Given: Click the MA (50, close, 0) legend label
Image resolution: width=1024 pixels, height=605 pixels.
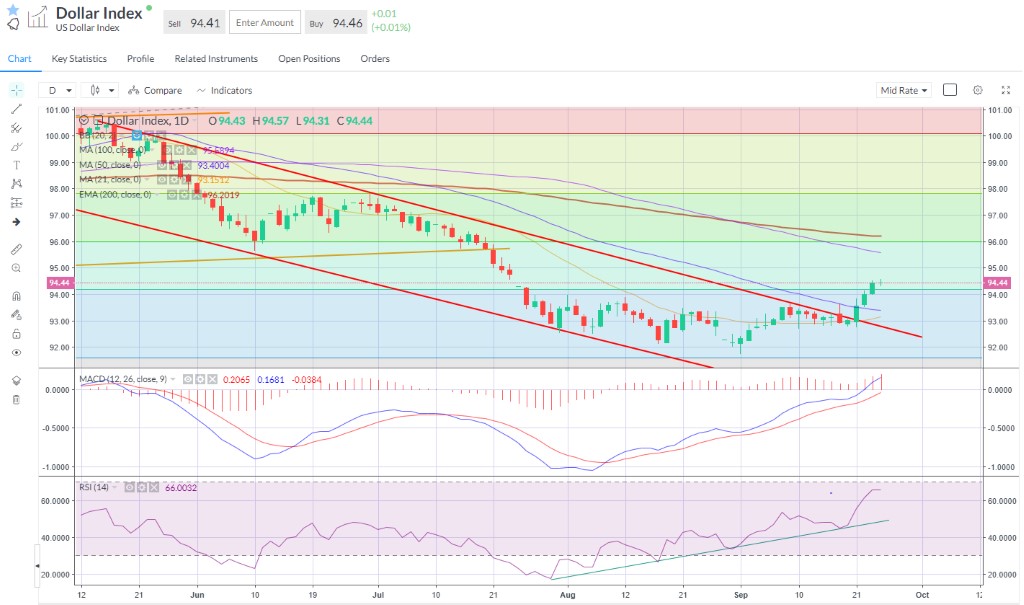Looking at the screenshot, I should (x=110, y=165).
